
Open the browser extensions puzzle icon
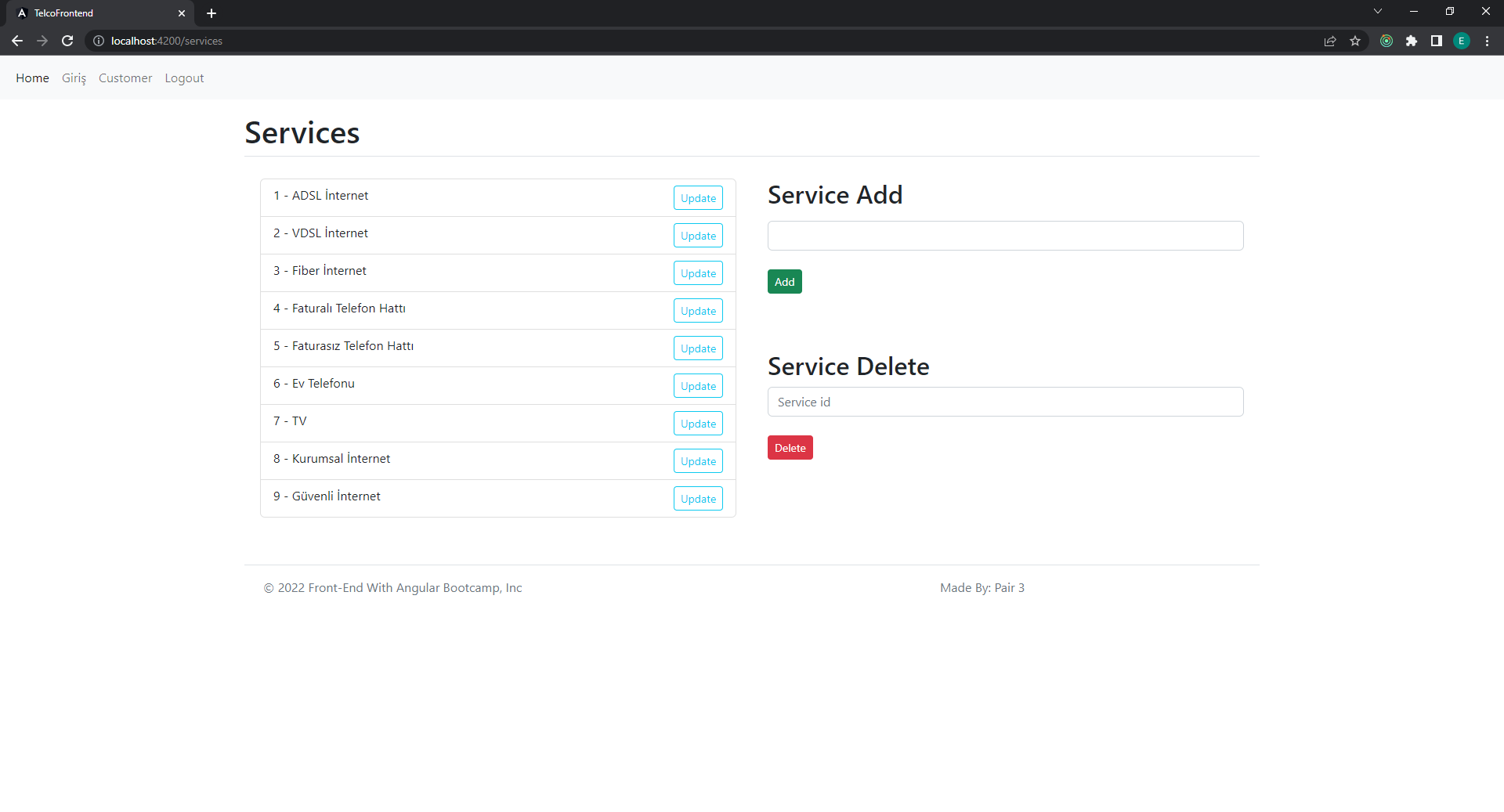[1412, 41]
